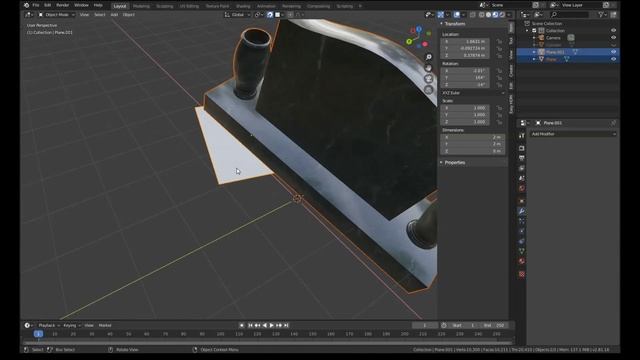This screenshot has height=360, width=640.
Task: Open the outliner filter dropdown
Action: 602,15
